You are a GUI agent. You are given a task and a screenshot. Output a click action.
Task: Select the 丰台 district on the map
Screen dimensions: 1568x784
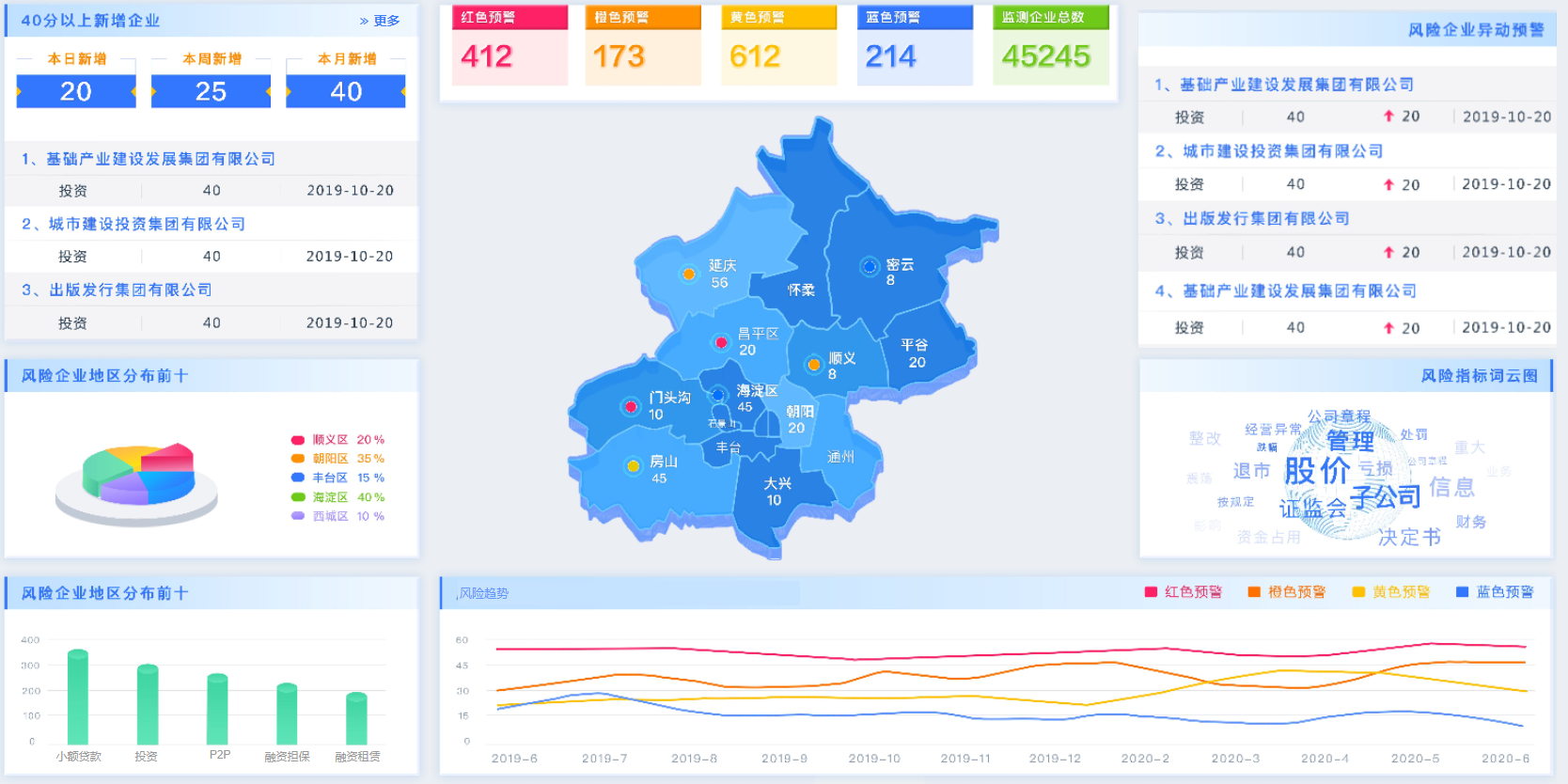(729, 448)
